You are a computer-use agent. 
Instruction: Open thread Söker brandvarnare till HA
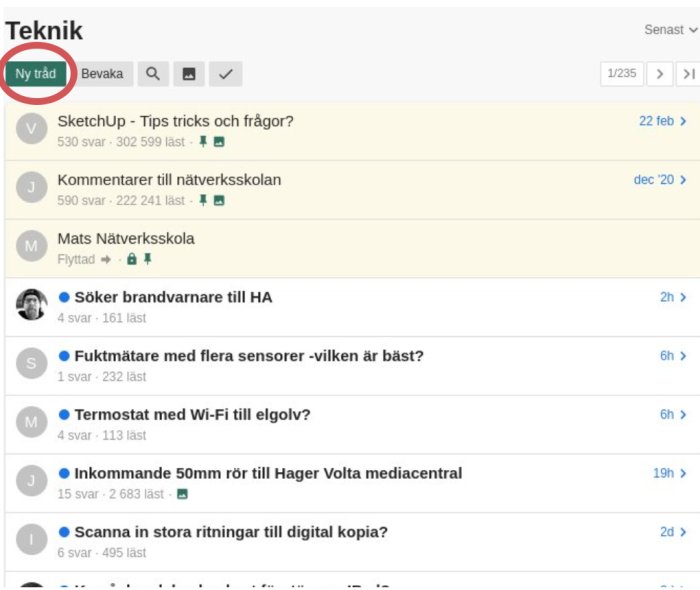point(173,297)
